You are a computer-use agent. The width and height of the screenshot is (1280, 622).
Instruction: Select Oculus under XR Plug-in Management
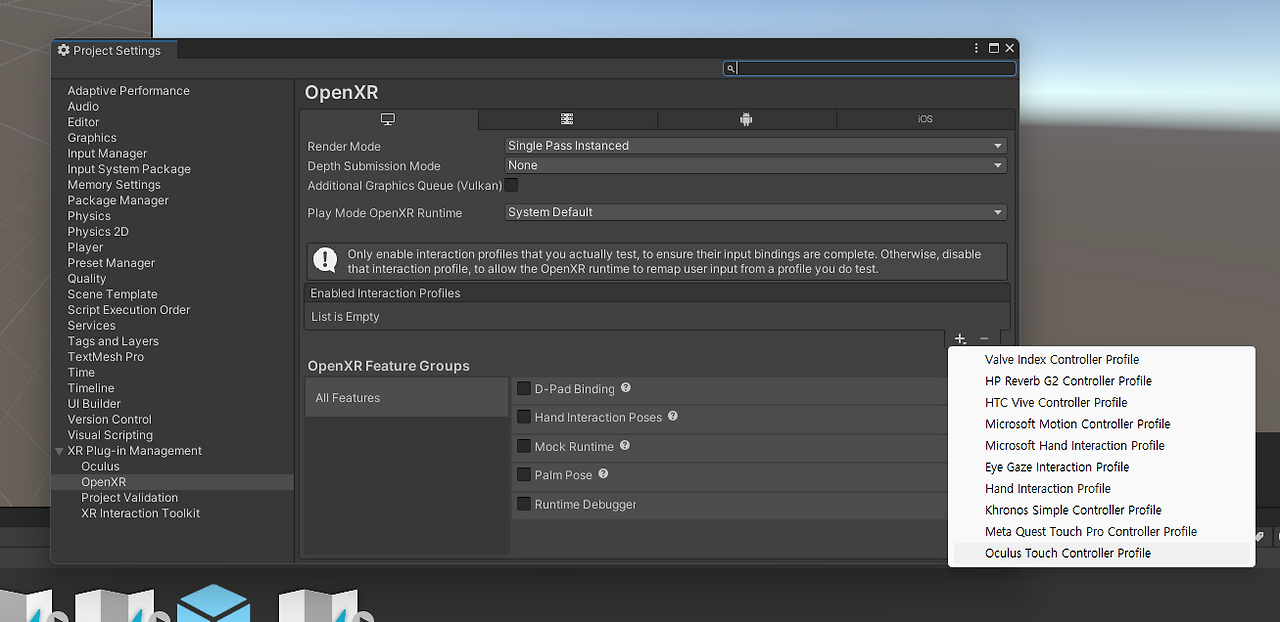[100, 466]
